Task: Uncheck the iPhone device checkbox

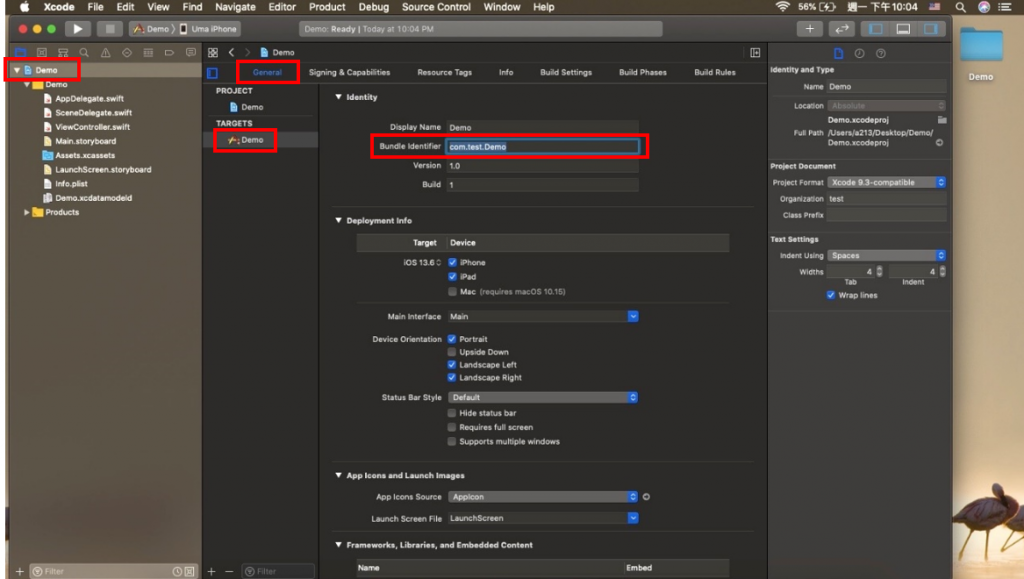Action: pos(453,262)
